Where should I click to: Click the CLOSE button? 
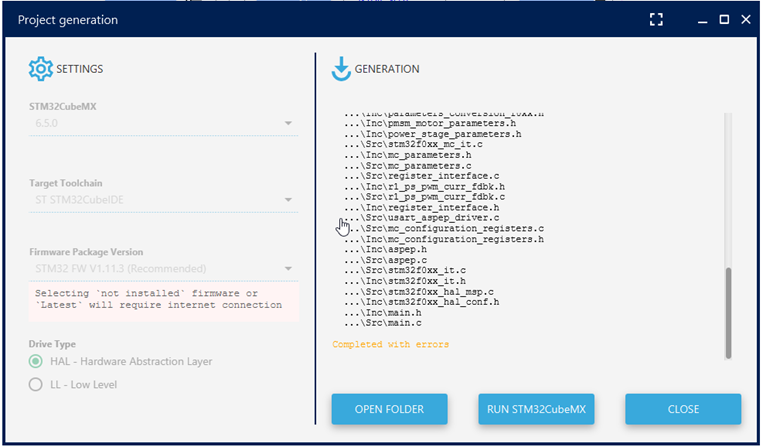(x=683, y=409)
